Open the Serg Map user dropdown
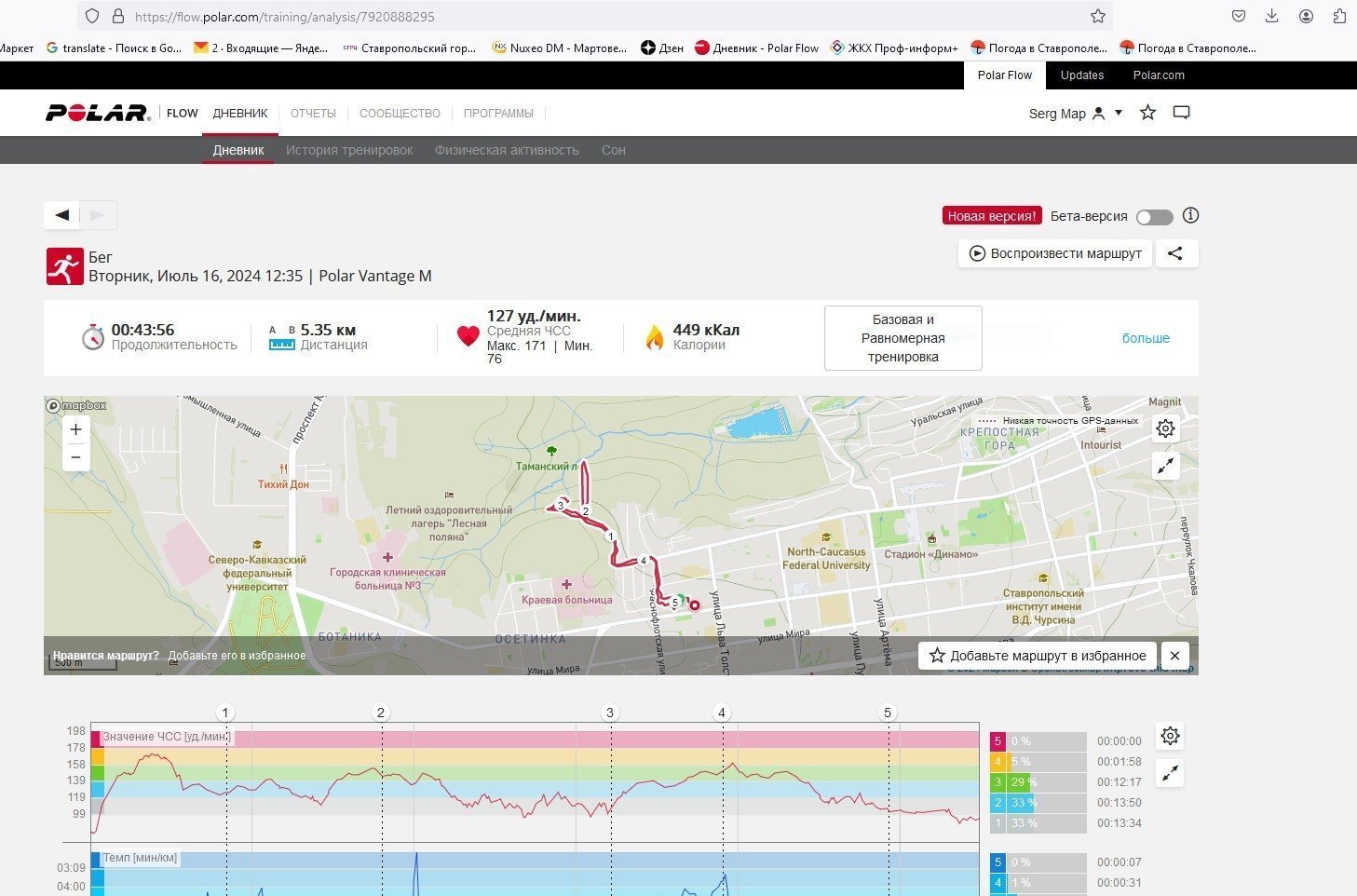The height and width of the screenshot is (896, 1357). [1076, 114]
